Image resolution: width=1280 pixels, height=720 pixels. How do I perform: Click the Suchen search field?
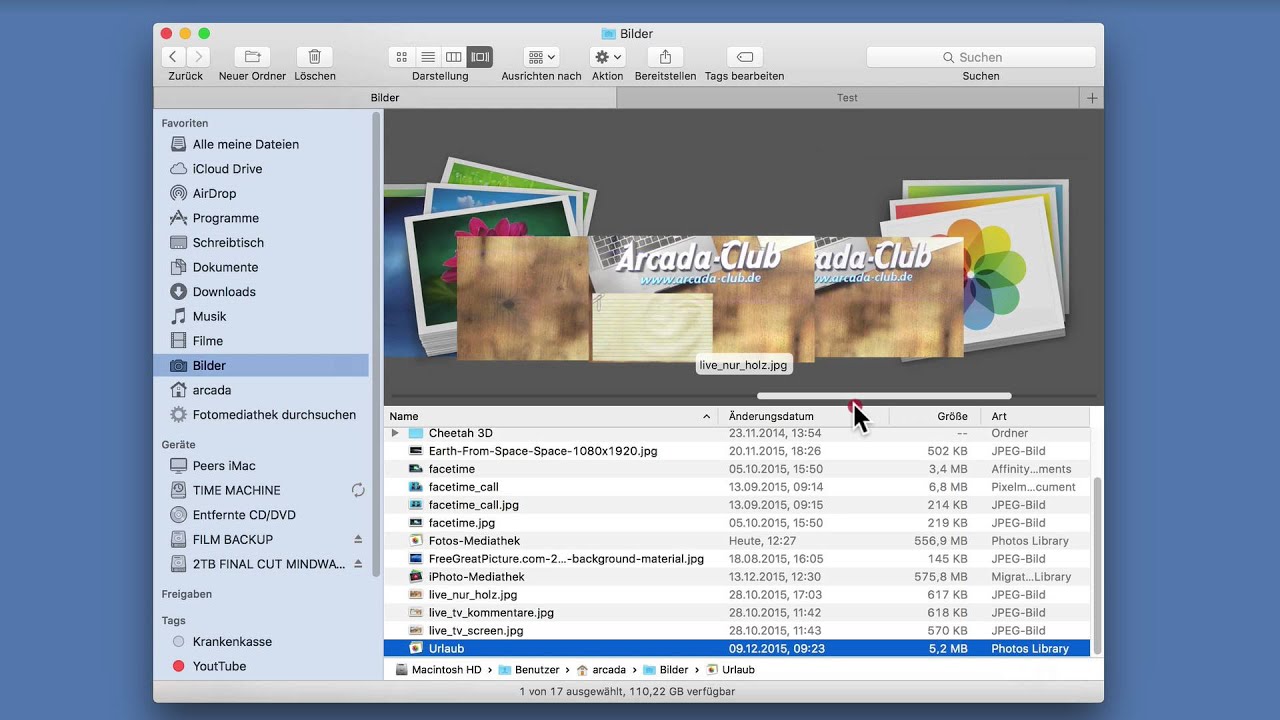coord(980,57)
